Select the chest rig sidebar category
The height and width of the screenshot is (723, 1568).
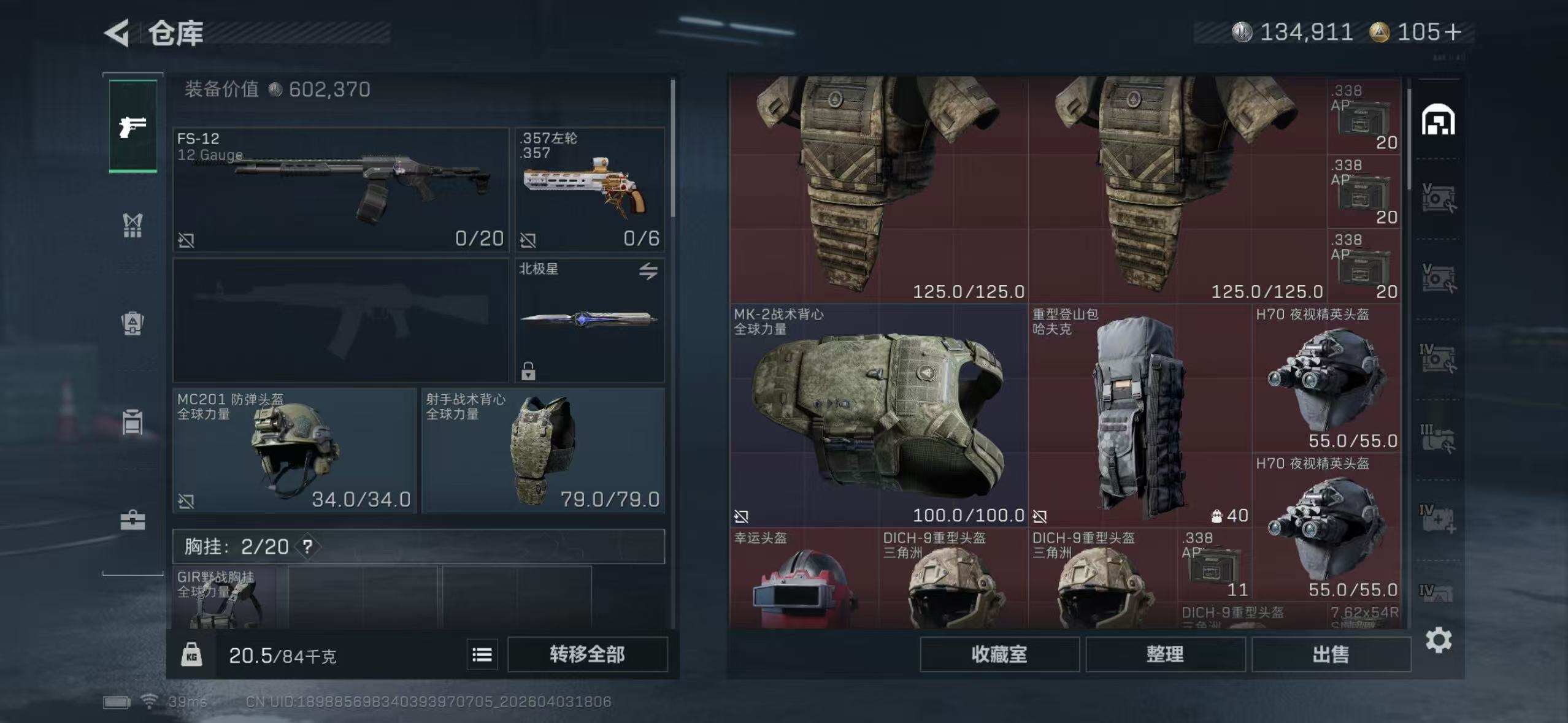point(133,225)
